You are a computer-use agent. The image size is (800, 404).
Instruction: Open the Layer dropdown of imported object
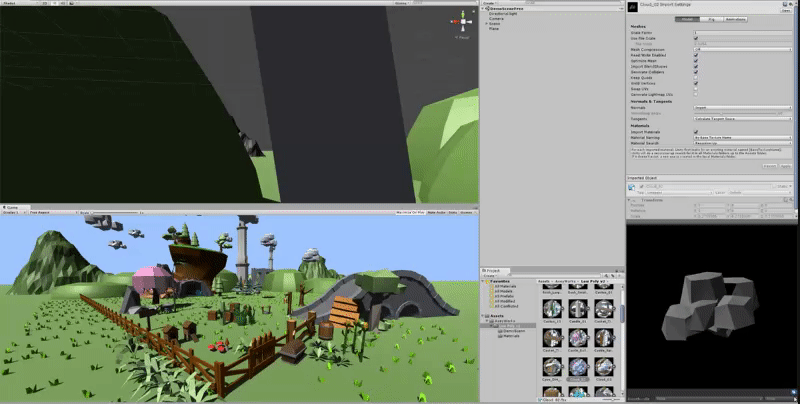coord(760,193)
